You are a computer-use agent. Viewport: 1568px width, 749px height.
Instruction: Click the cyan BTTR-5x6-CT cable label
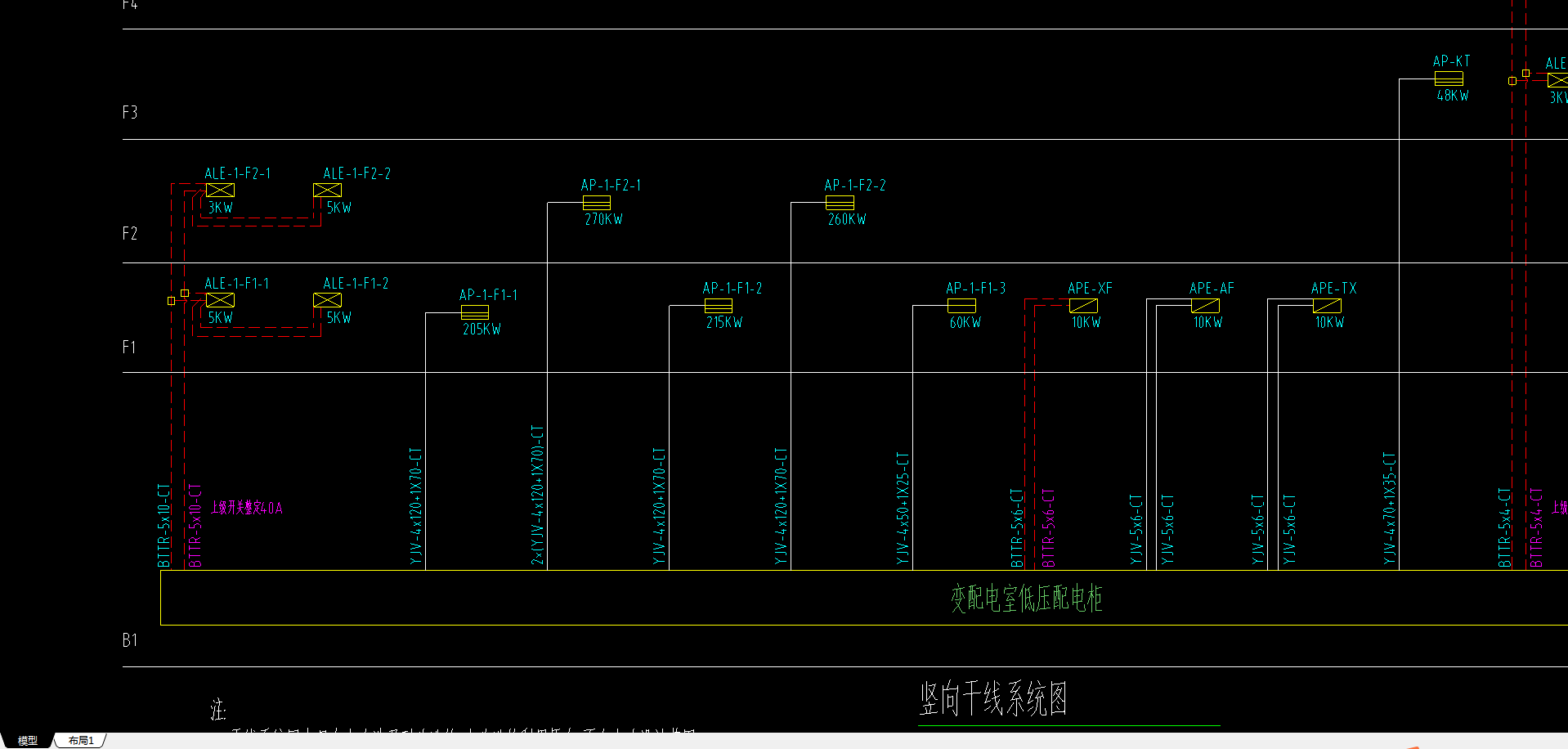pyautogui.click(x=1017, y=528)
